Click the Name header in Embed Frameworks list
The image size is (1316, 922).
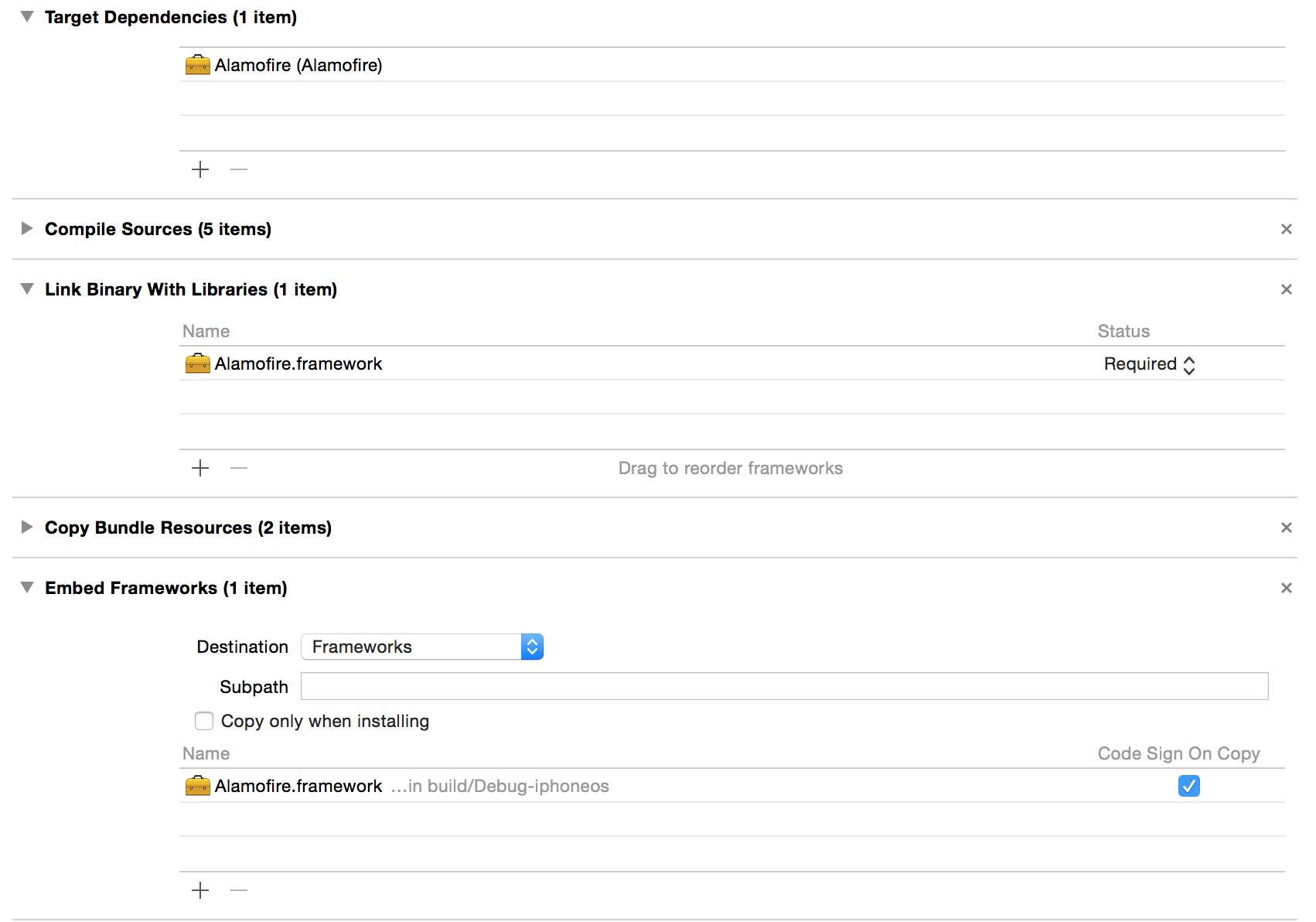(206, 753)
